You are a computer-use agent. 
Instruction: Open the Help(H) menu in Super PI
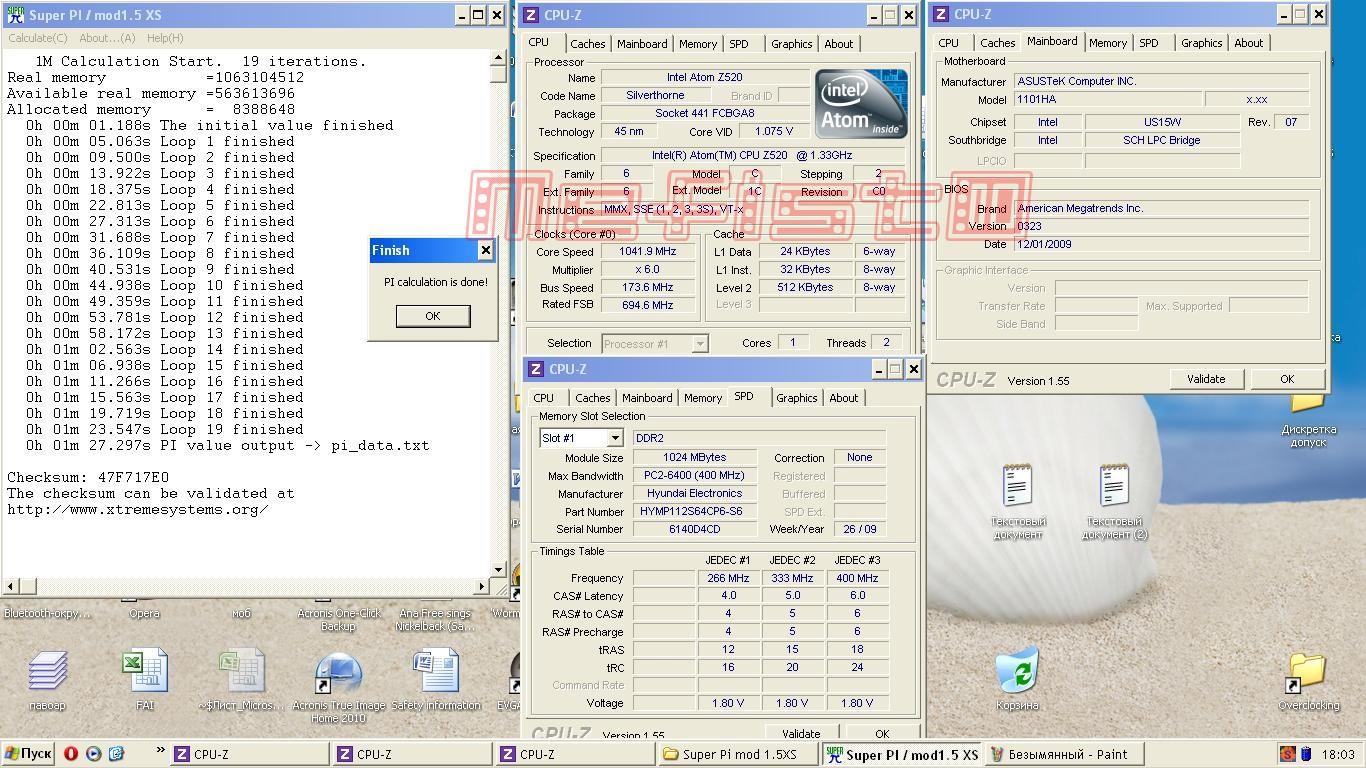(x=165, y=38)
